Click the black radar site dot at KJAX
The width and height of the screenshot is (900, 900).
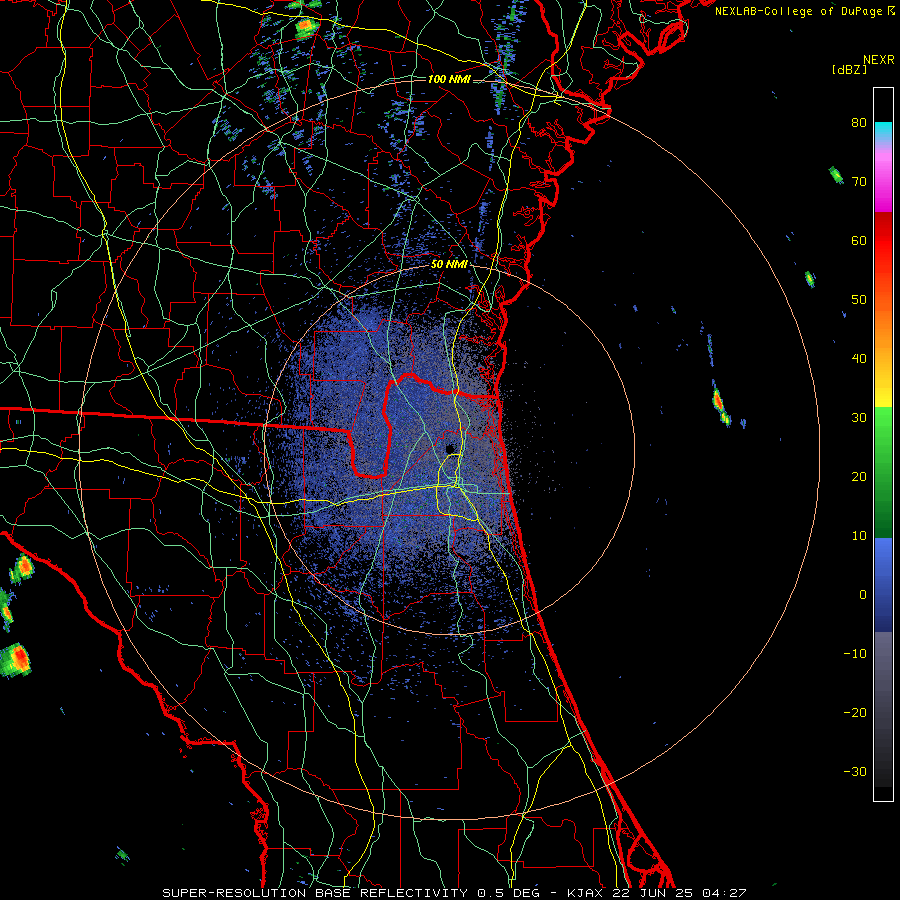(449, 448)
